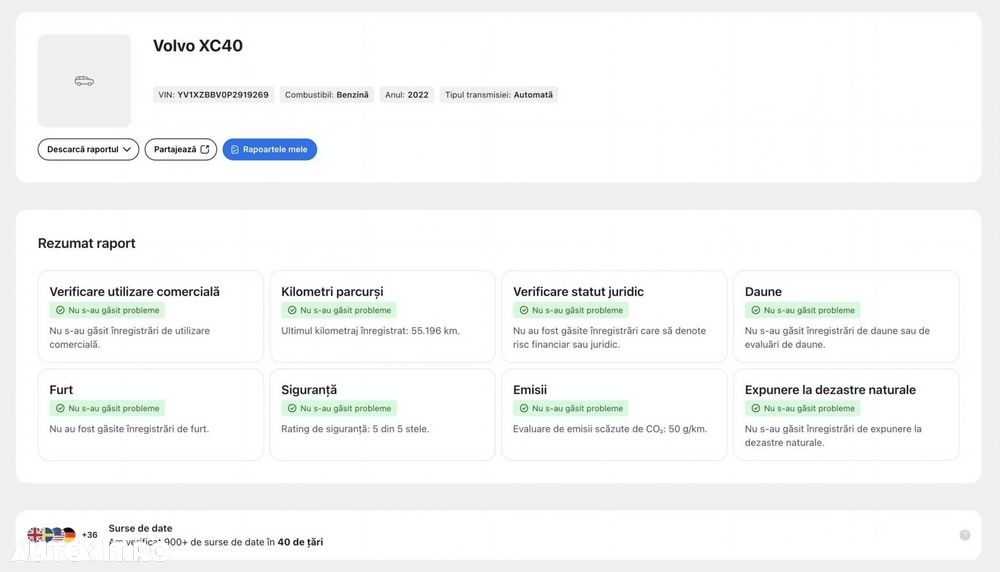The height and width of the screenshot is (572, 1000).
Task: Click the Combustibil: Benzină tag
Action: (327, 95)
